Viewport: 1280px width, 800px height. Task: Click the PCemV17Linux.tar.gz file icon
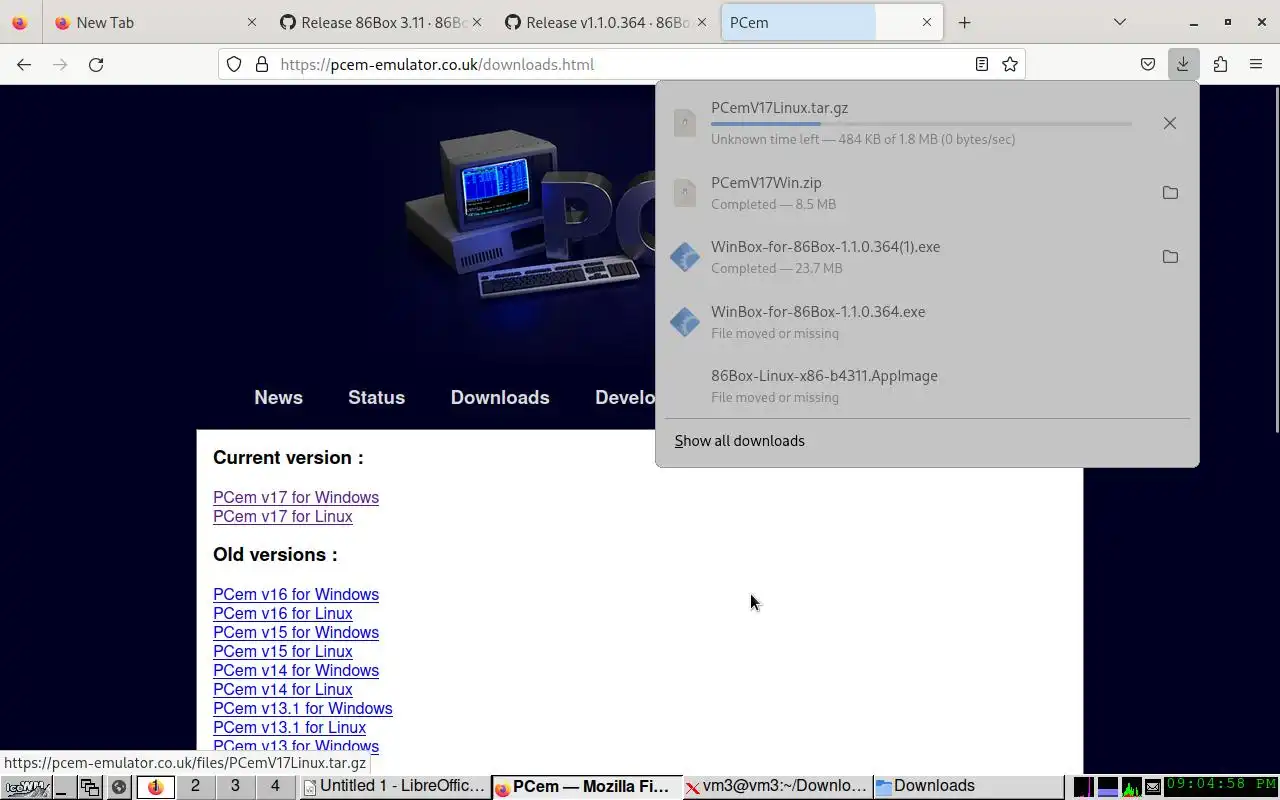[x=685, y=123]
